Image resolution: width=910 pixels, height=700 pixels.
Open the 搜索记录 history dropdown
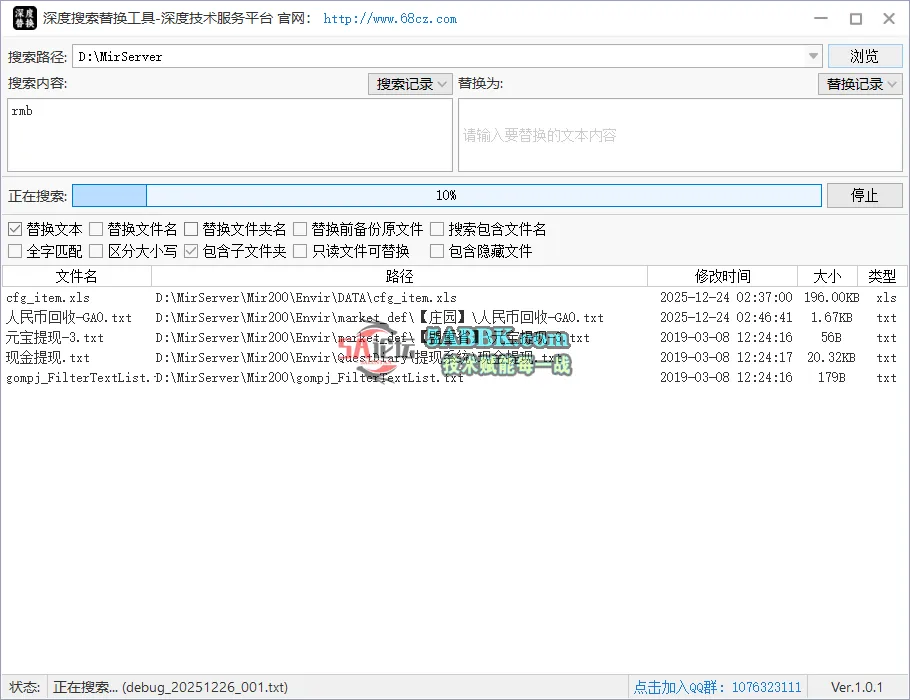pyautogui.click(x=411, y=84)
